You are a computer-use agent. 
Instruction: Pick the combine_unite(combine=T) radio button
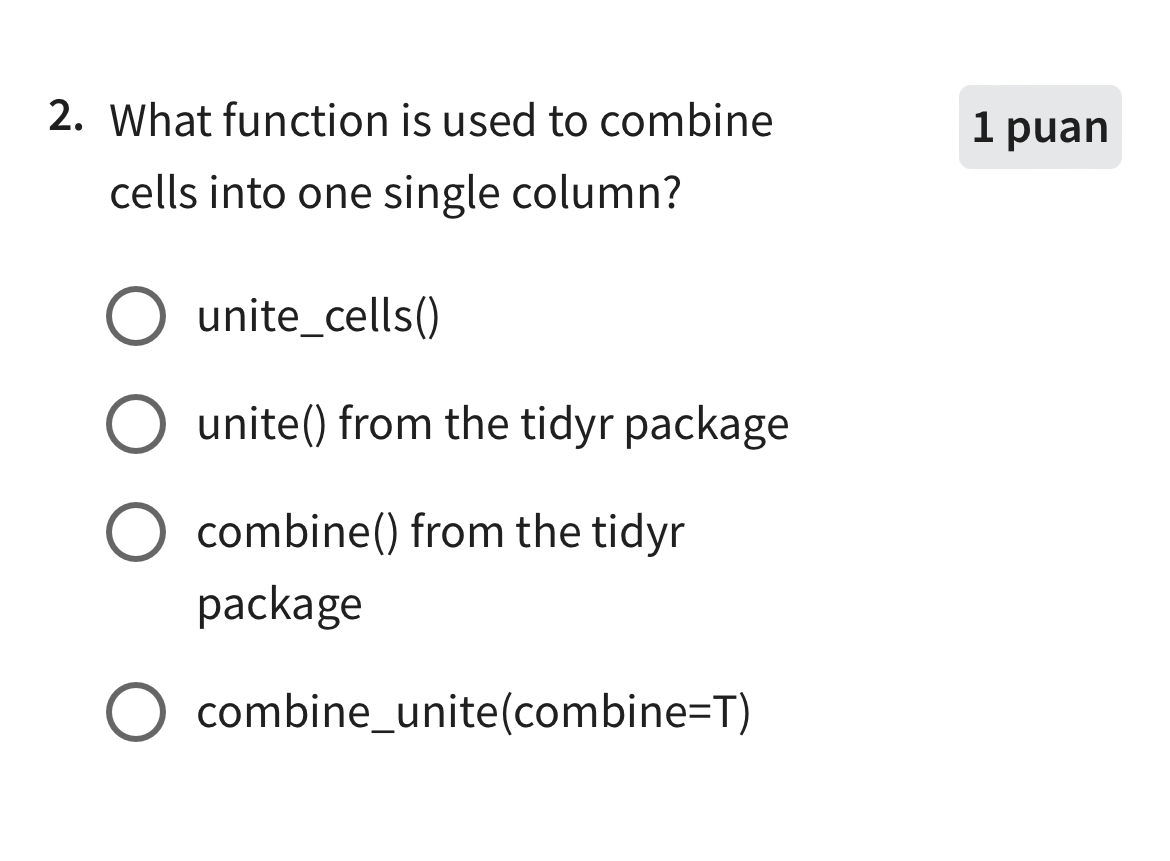pyautogui.click(x=134, y=713)
